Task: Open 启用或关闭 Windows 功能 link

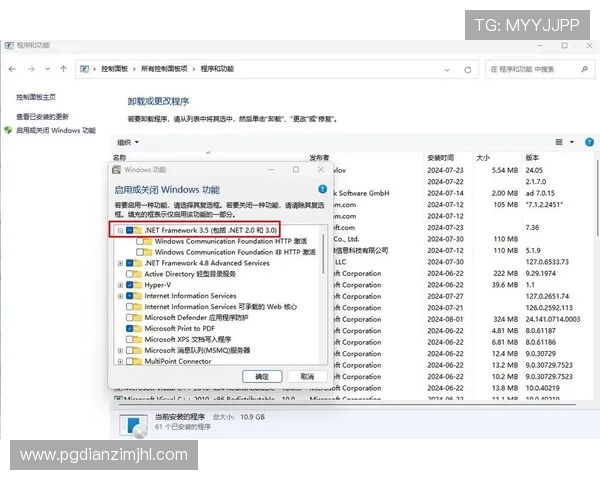Action: 56,131
